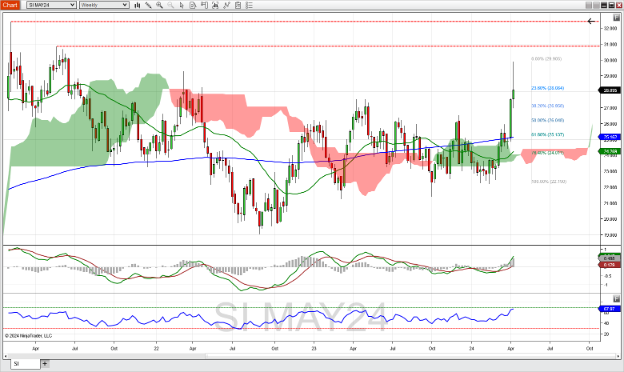Toggle the price panel F scale button

pos(616,18)
